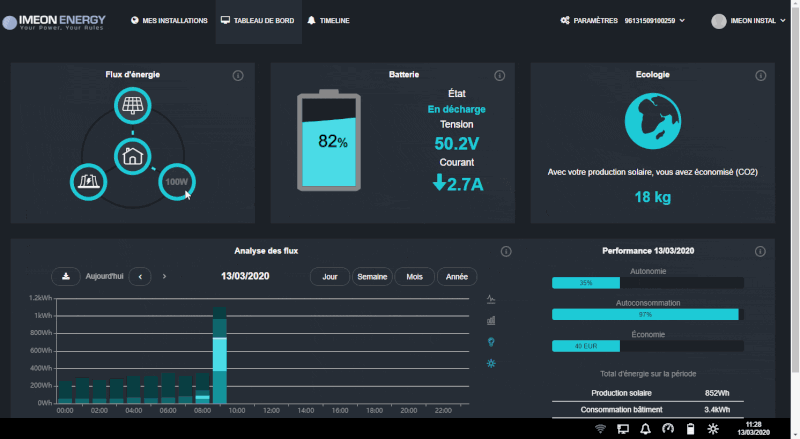Open info icon on Batterie panel
The height and width of the screenshot is (439, 800).
(x=497, y=76)
